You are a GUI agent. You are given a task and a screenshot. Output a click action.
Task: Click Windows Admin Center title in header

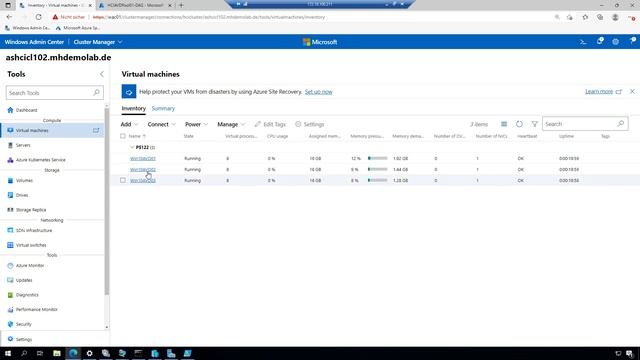point(34,42)
